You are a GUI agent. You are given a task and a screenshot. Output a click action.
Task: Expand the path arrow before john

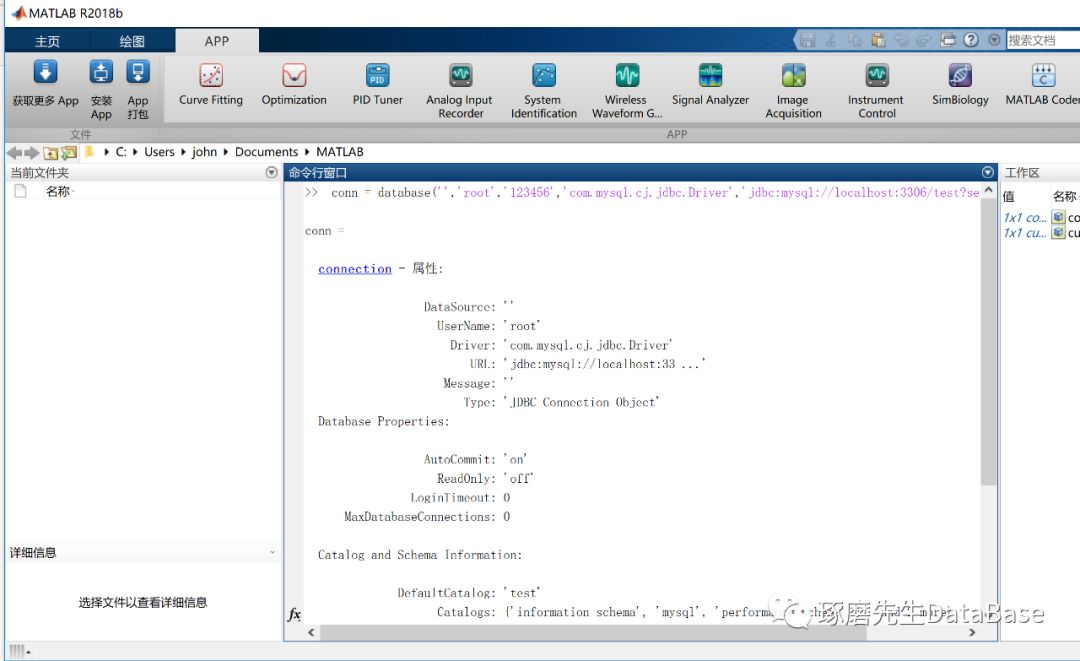pos(183,151)
